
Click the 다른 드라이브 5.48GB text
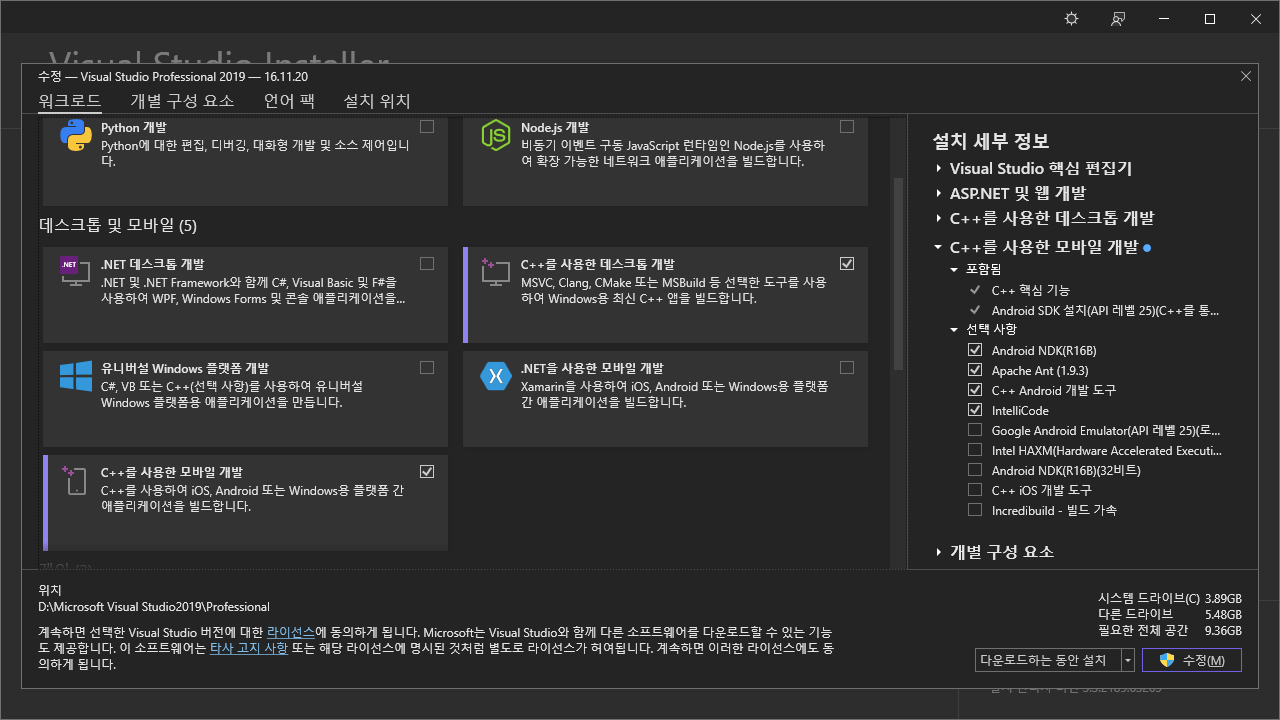pyautogui.click(x=1170, y=614)
